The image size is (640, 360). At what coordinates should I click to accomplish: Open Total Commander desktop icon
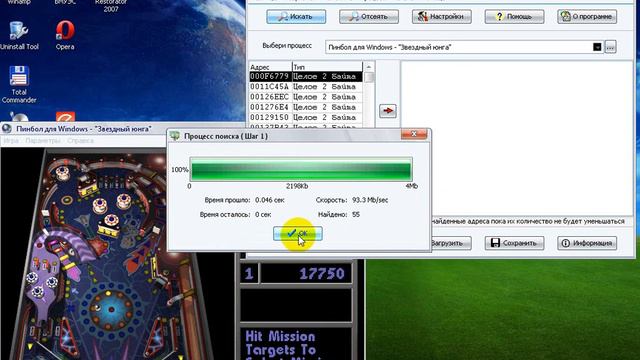tap(19, 84)
